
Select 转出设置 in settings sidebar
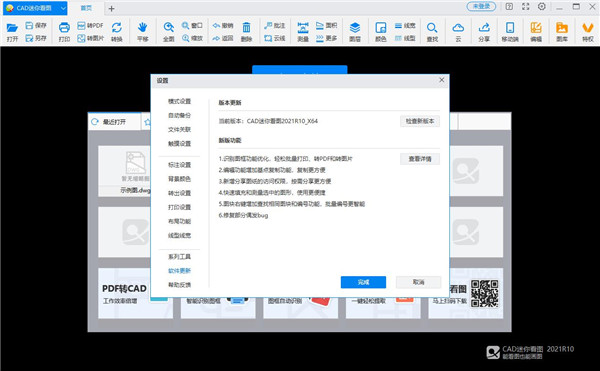(x=179, y=193)
